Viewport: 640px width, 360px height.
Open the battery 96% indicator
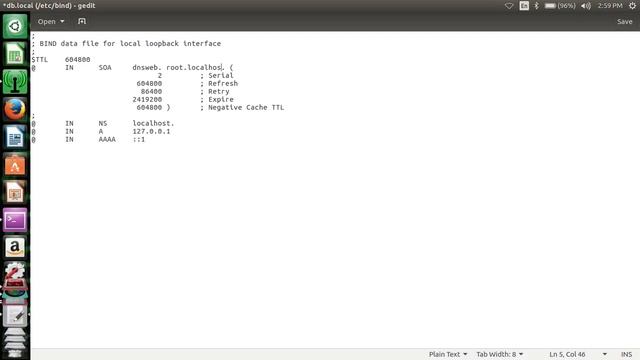point(560,6)
